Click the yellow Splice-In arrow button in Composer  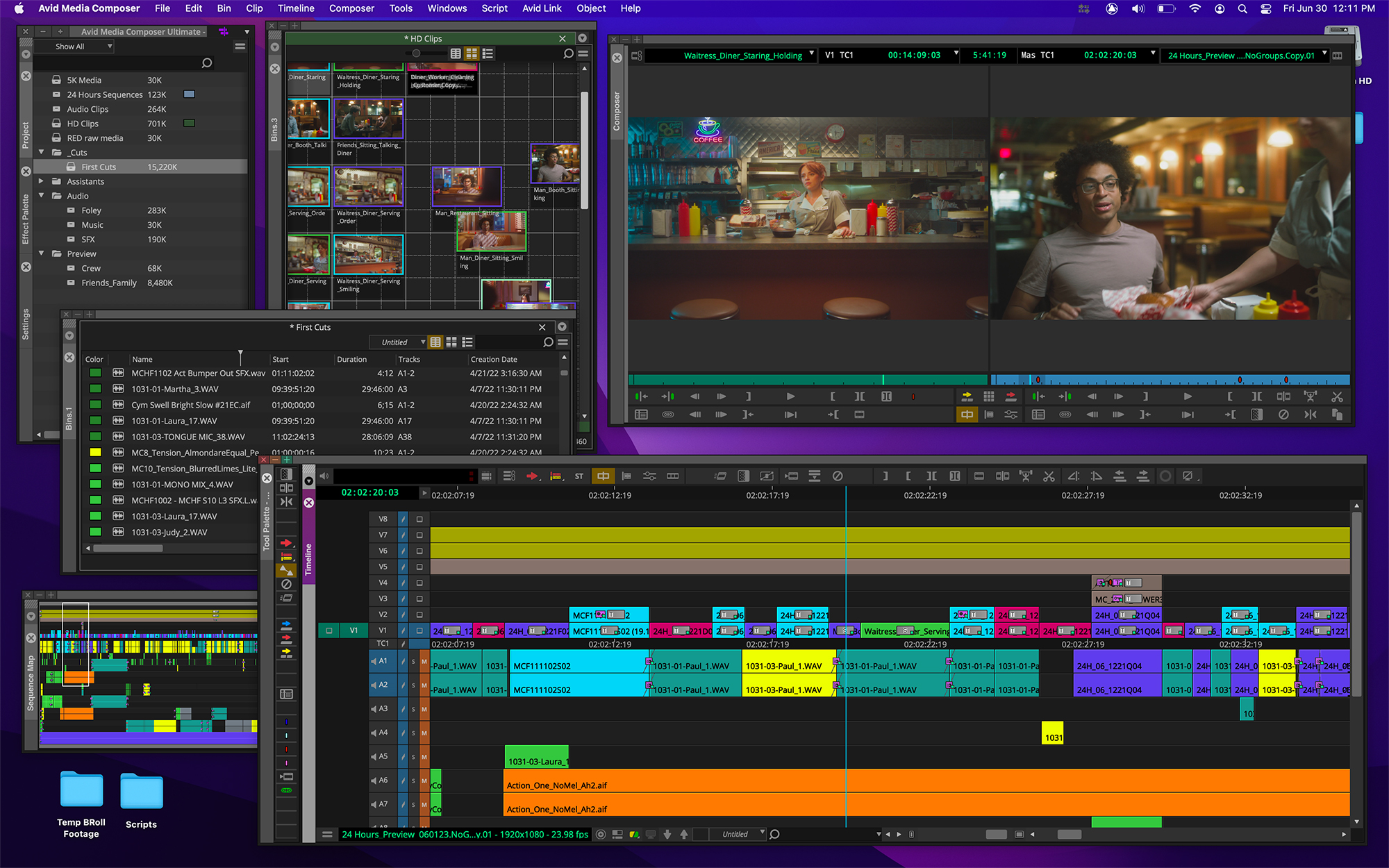pyautogui.click(x=967, y=397)
